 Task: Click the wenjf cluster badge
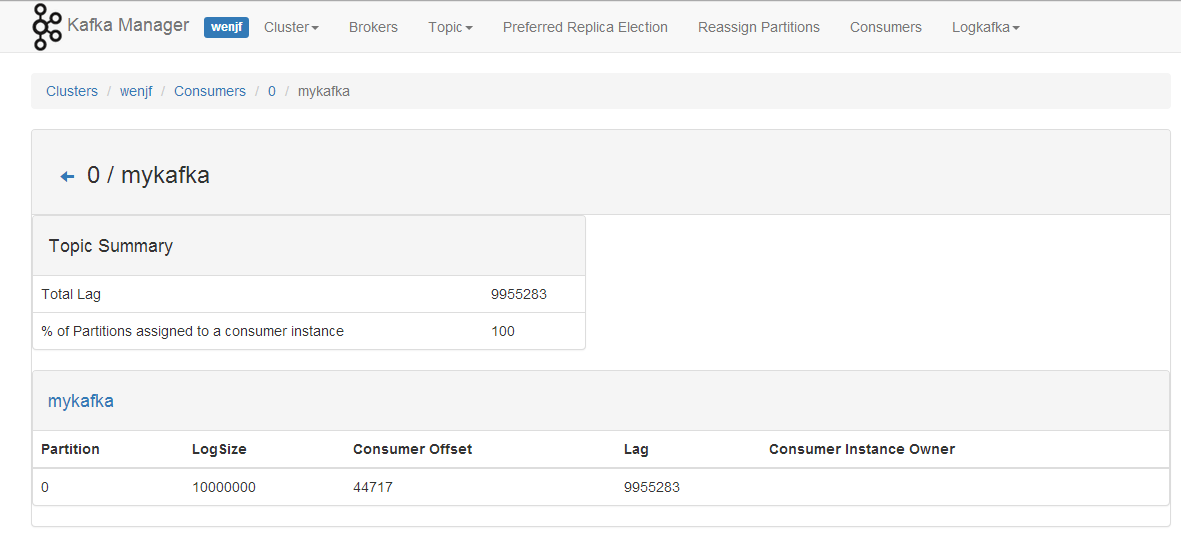click(x=226, y=27)
